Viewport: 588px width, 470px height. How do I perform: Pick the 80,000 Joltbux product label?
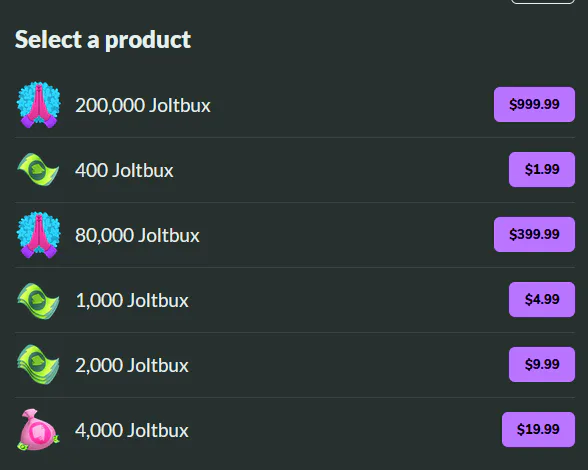pos(137,235)
